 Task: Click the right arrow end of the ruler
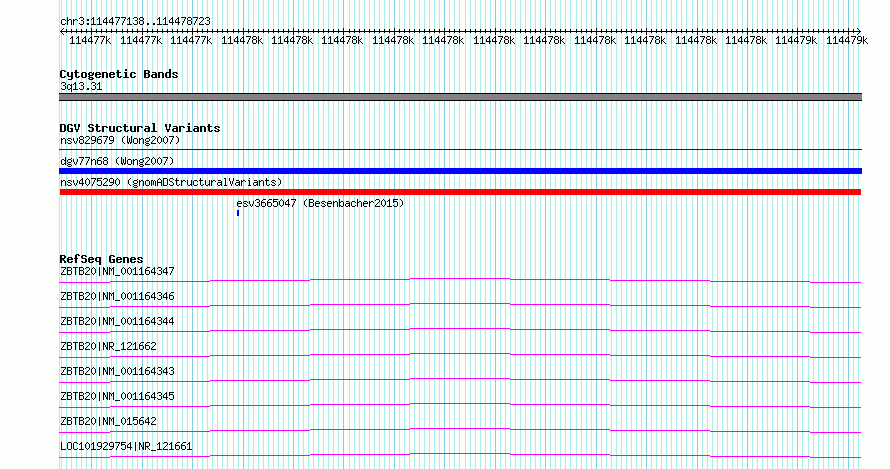(x=858, y=31)
